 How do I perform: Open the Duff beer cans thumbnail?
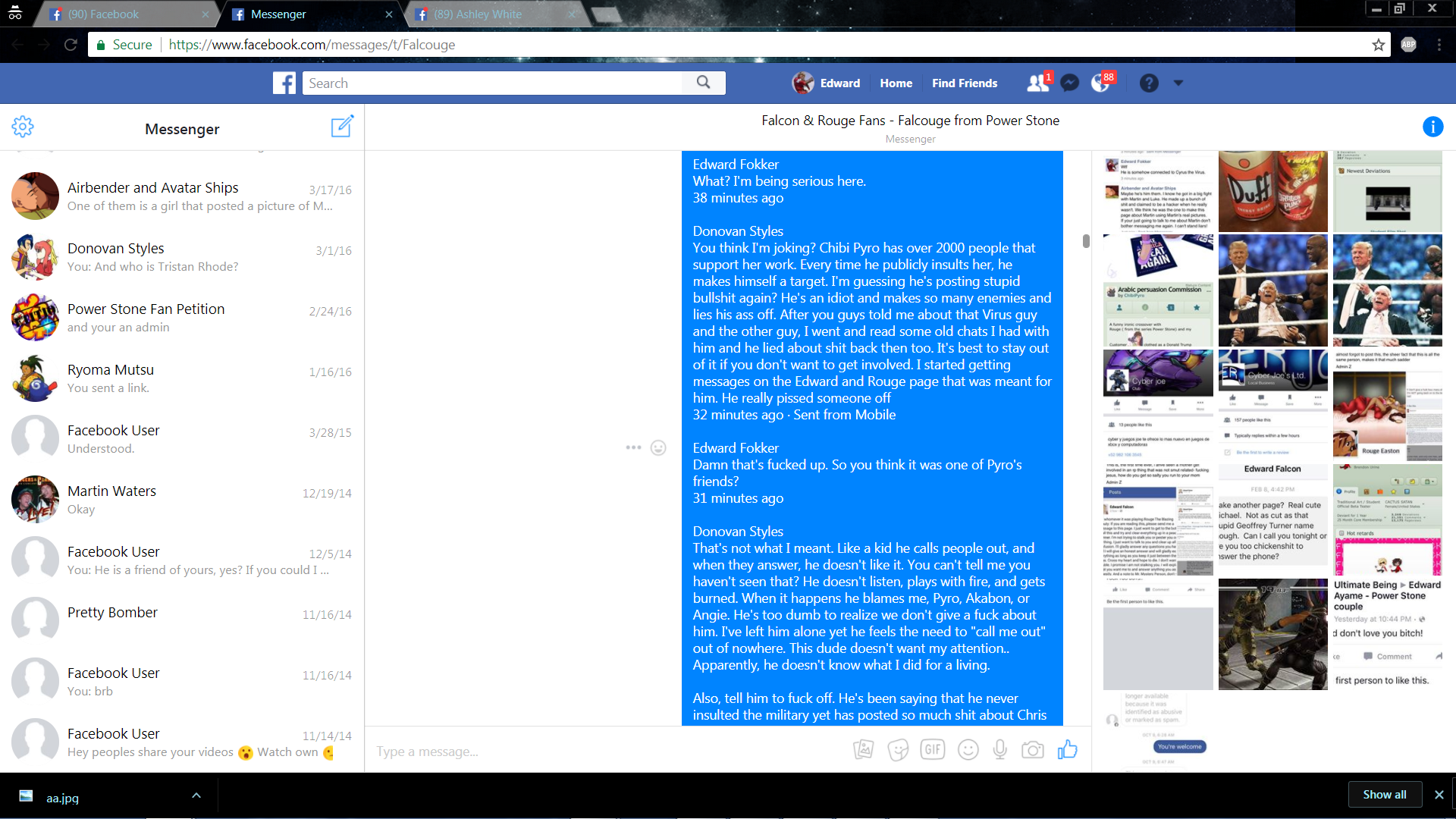click(x=1272, y=191)
